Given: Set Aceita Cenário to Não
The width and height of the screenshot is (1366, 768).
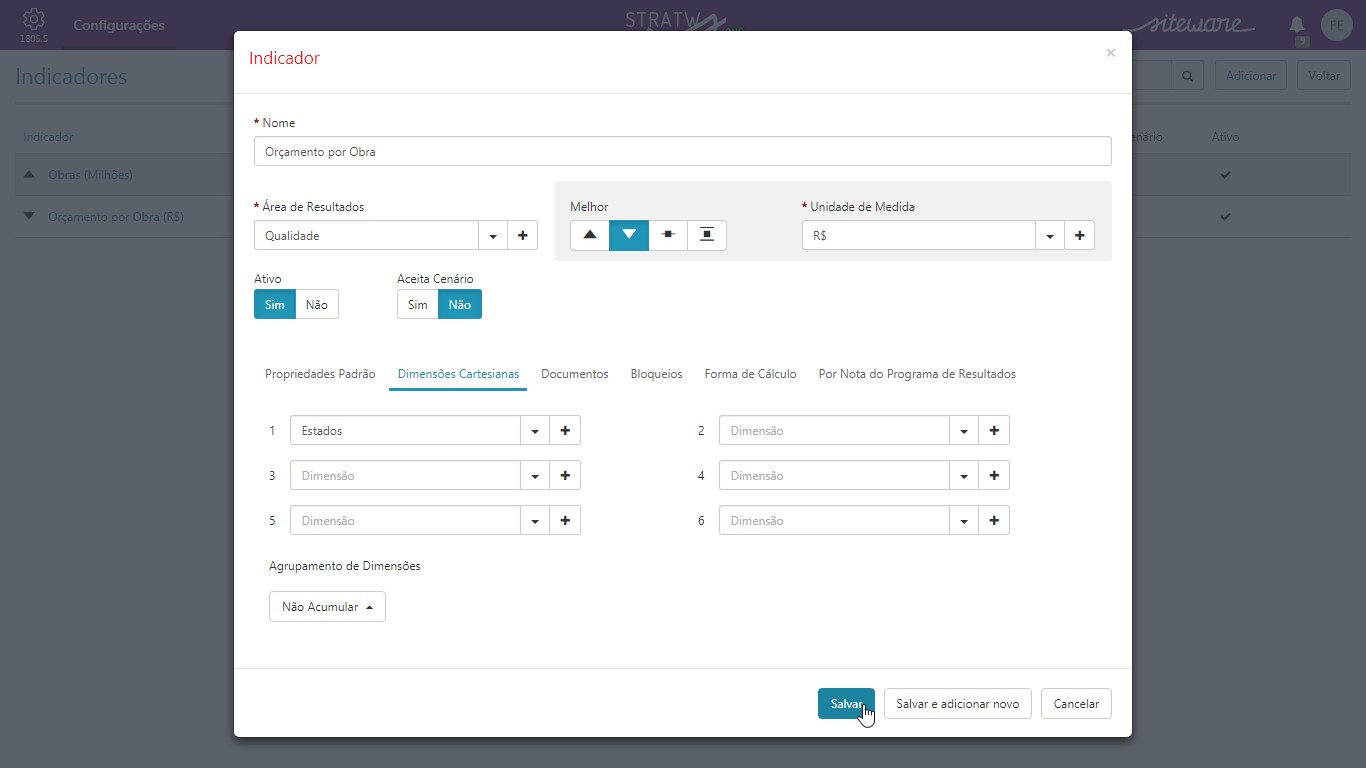Looking at the screenshot, I should pyautogui.click(x=460, y=304).
